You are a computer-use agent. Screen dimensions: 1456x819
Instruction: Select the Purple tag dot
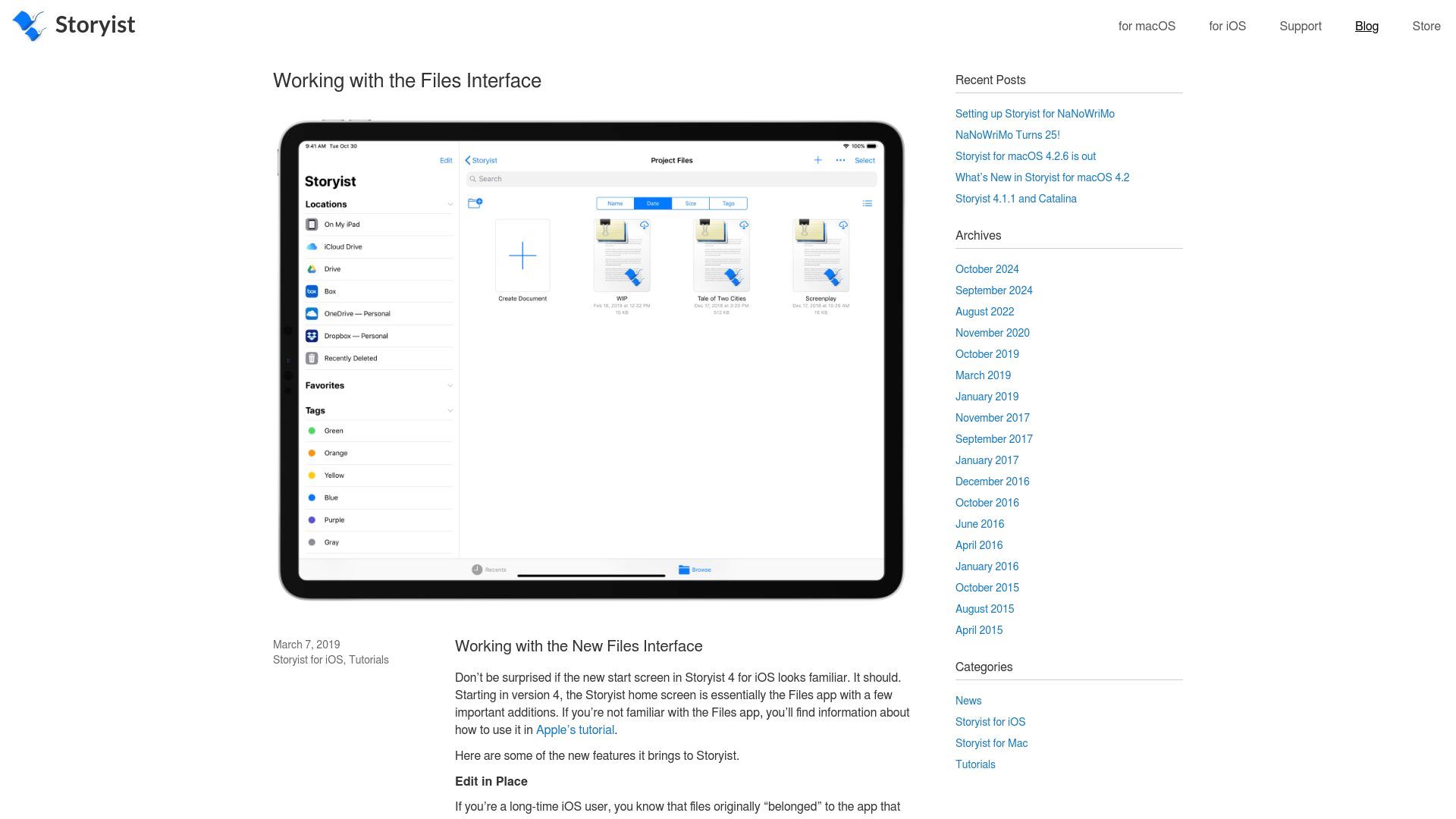pos(312,520)
